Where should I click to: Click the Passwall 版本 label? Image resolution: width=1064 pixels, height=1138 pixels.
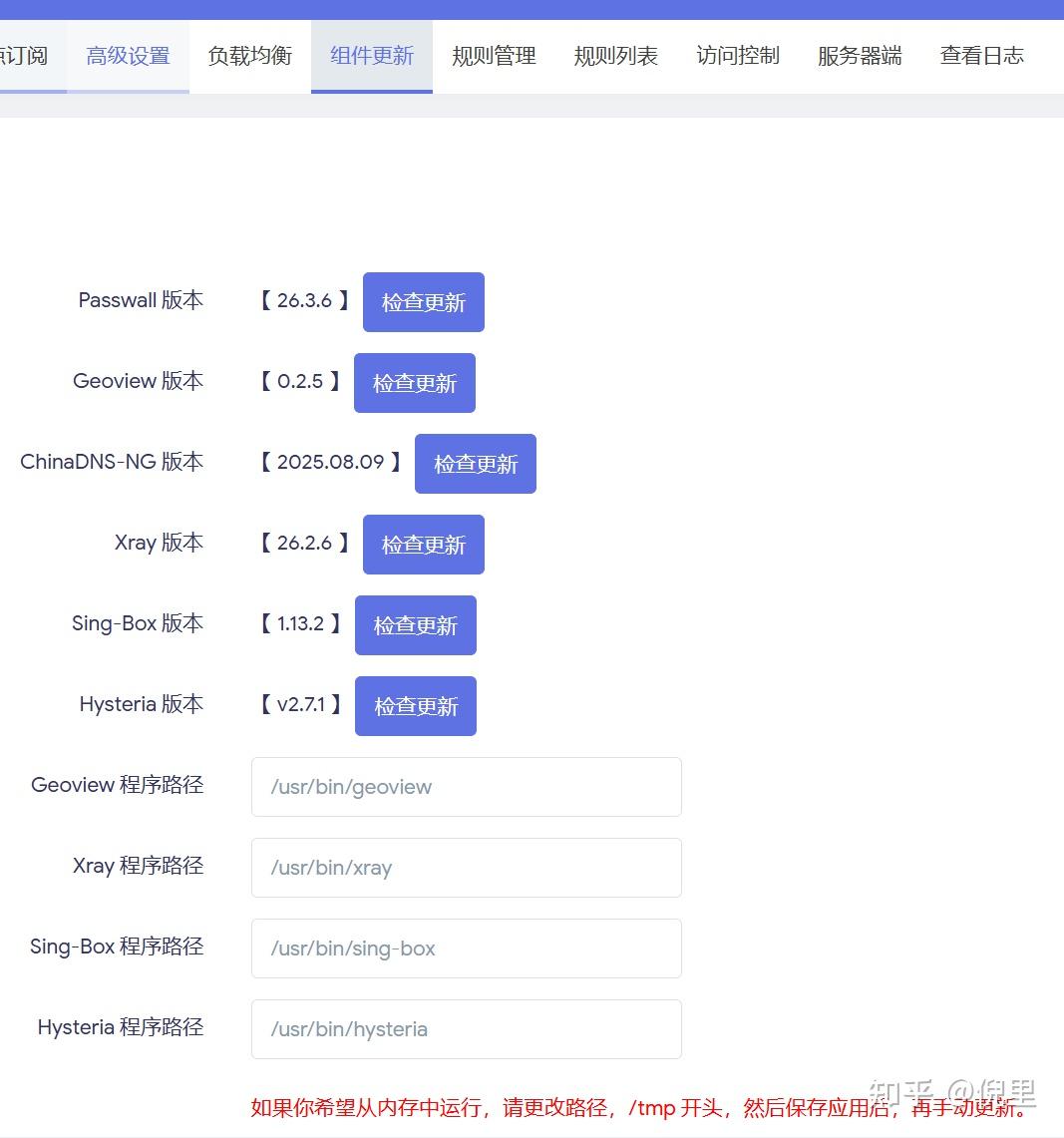(141, 300)
